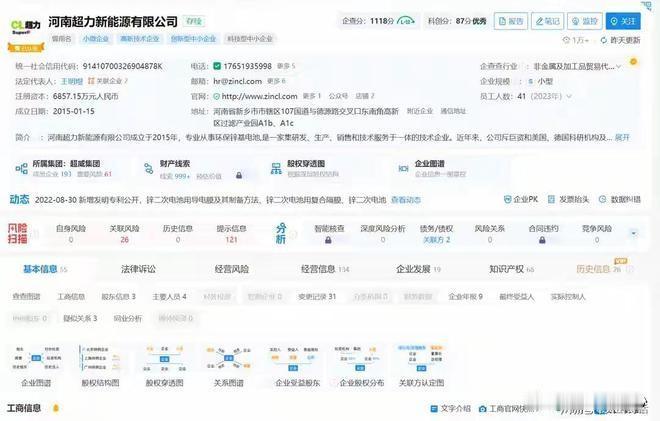Show more emails 更多 6

point(276,81)
